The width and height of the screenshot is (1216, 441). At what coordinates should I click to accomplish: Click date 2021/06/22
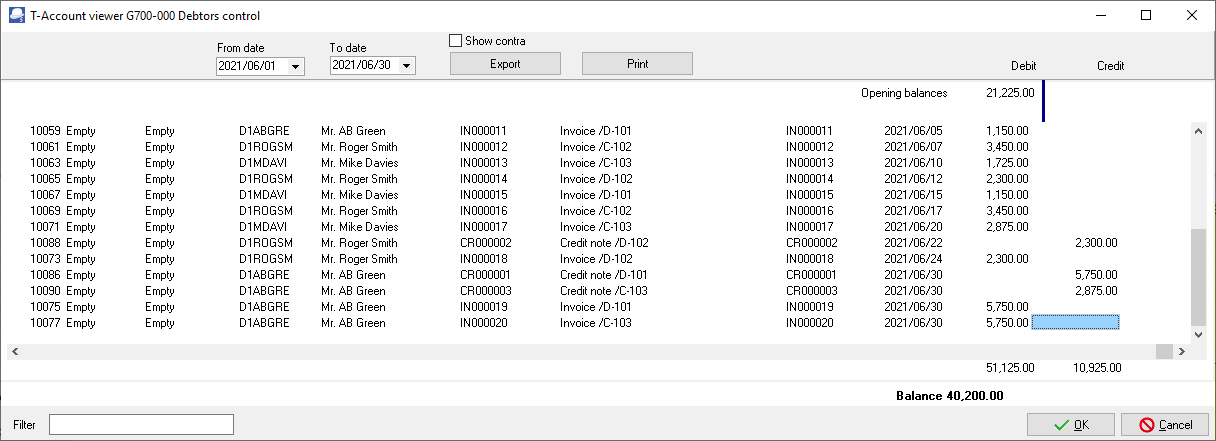coord(913,243)
